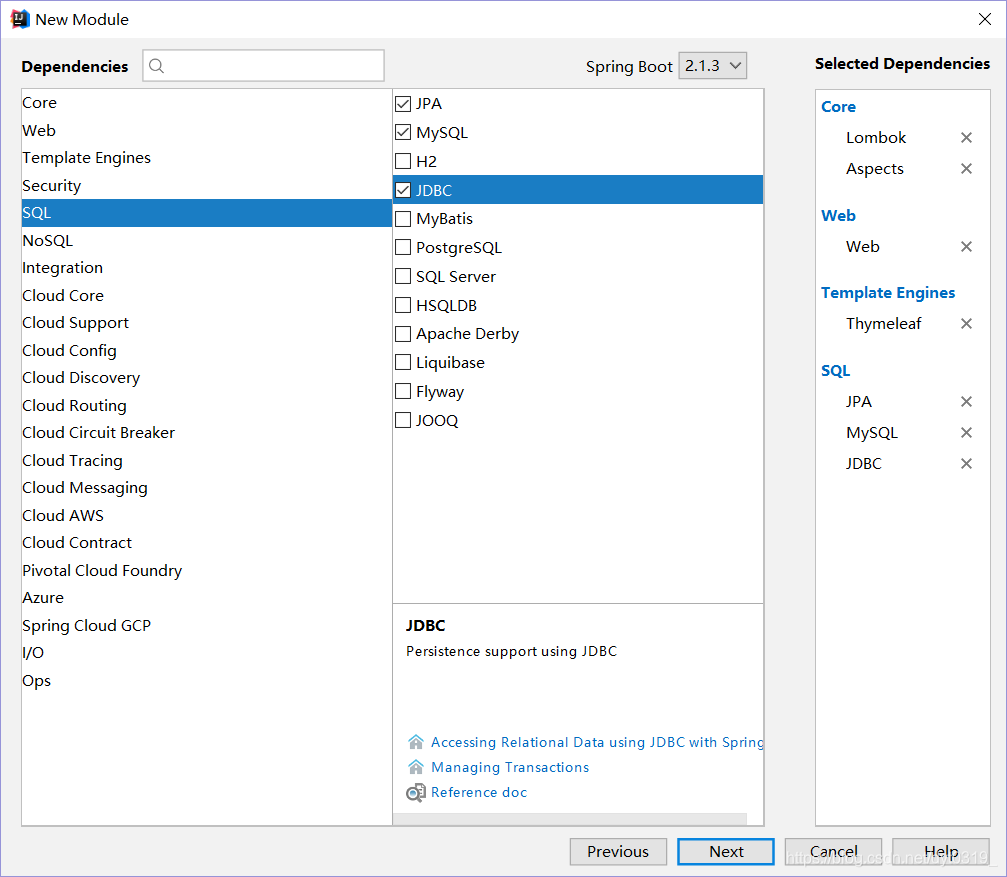Select the Cloud Discovery category
This screenshot has width=1007, height=877.
point(206,378)
